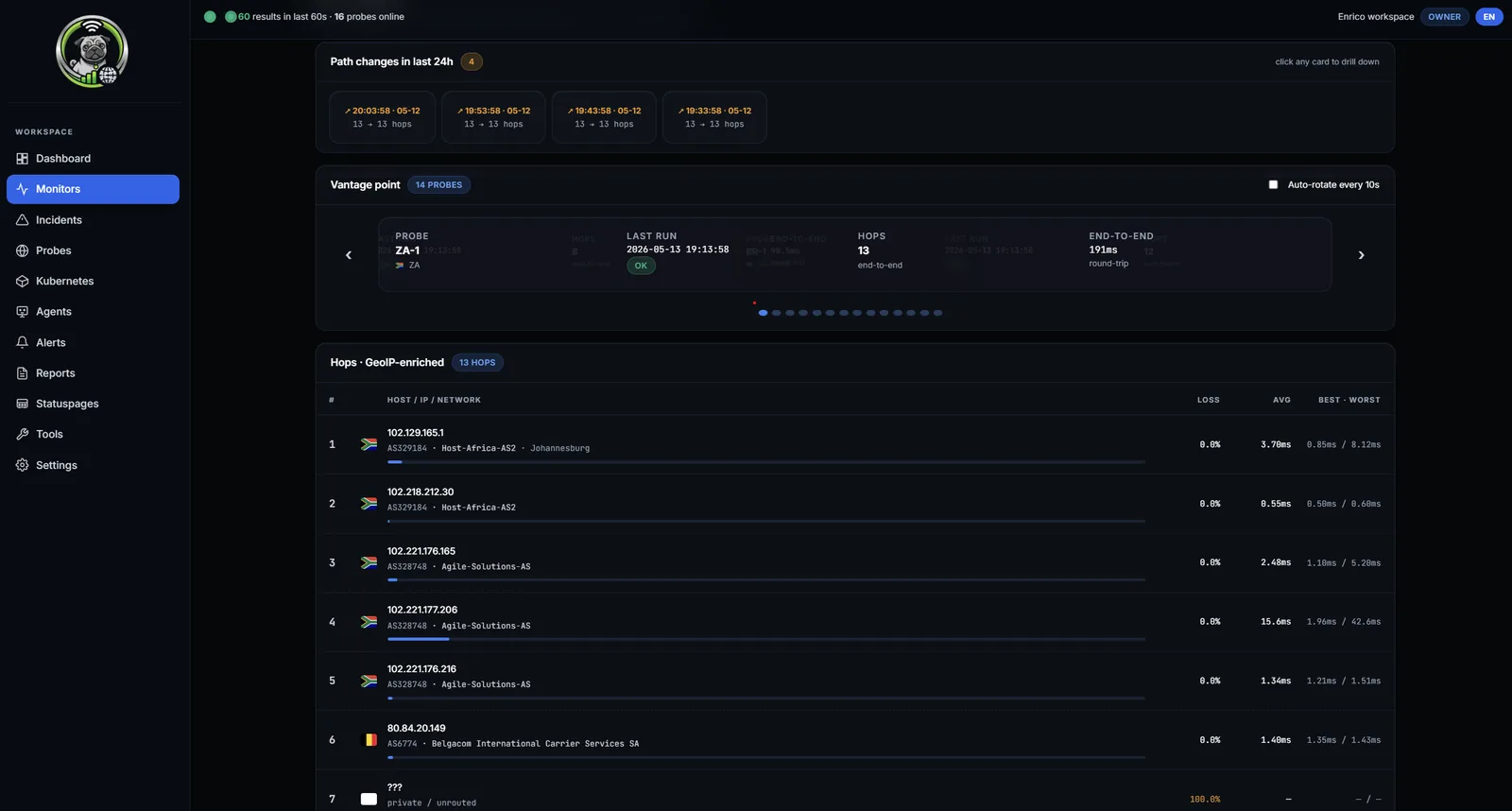Click private / unrouted hop text
This screenshot has height=811, width=1512.
click(x=432, y=803)
